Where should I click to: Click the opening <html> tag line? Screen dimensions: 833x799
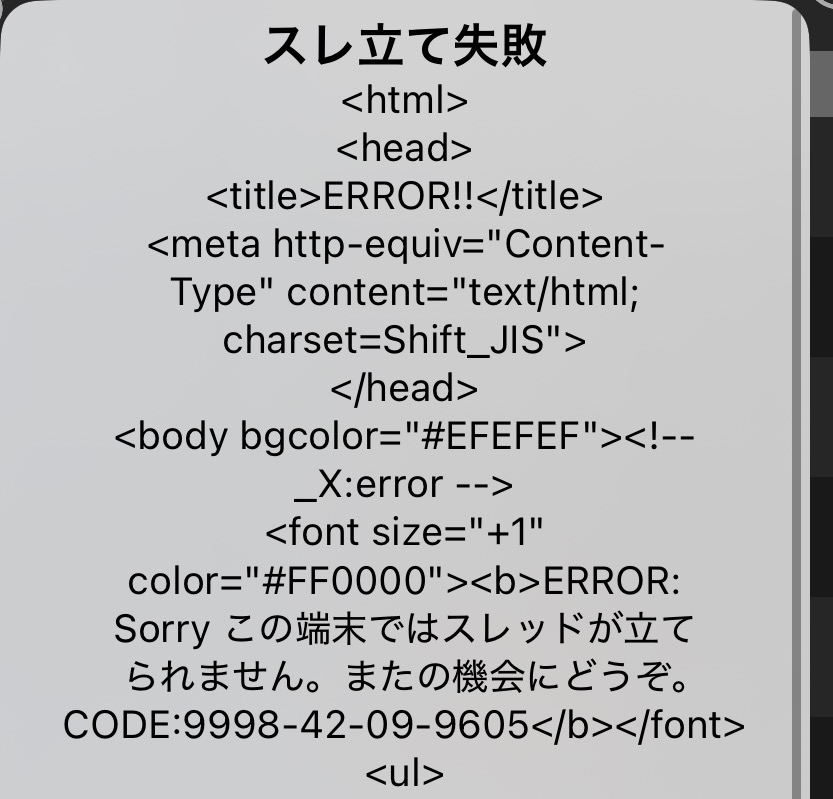404,100
